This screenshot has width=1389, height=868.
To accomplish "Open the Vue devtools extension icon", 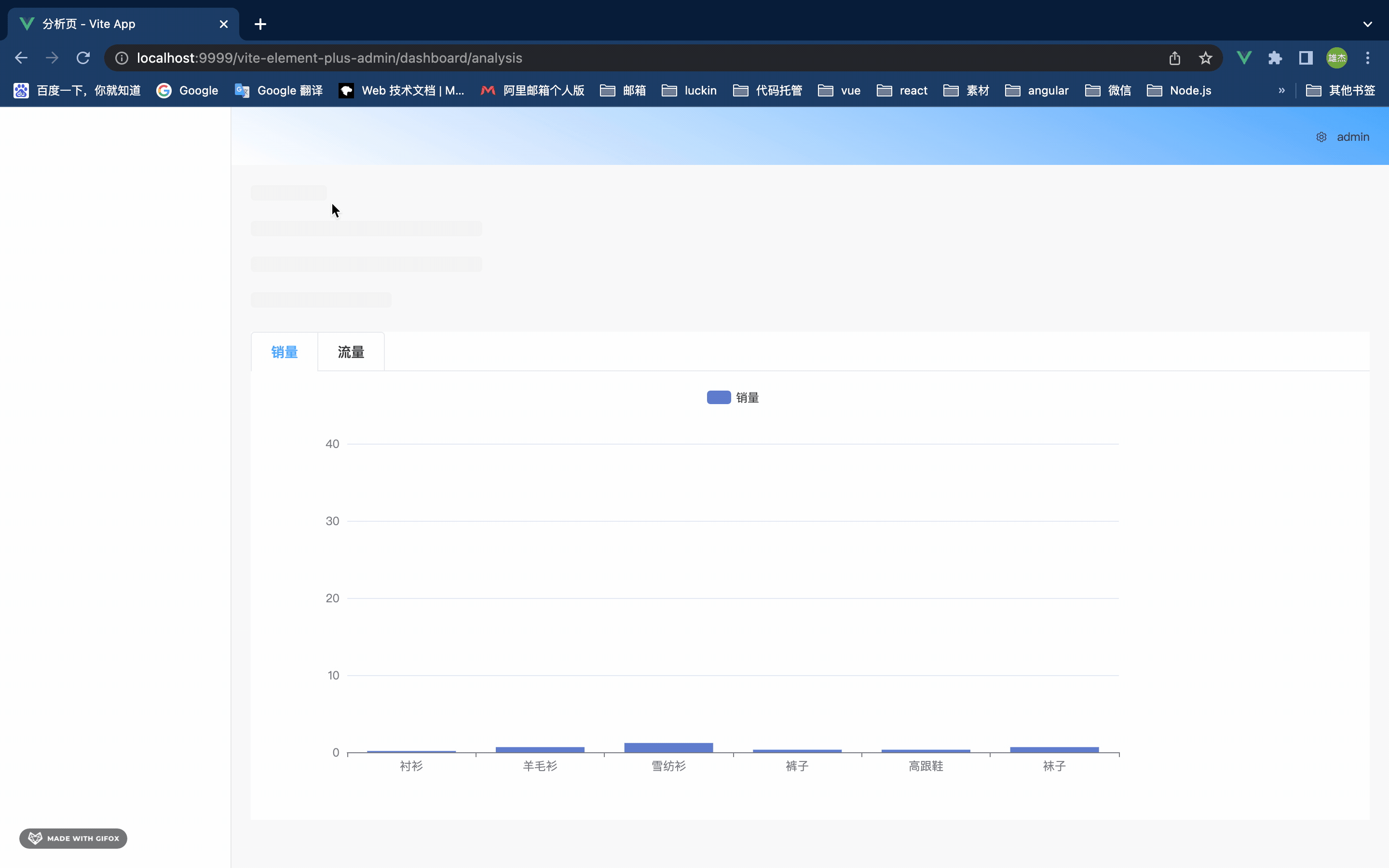I will (1244, 58).
